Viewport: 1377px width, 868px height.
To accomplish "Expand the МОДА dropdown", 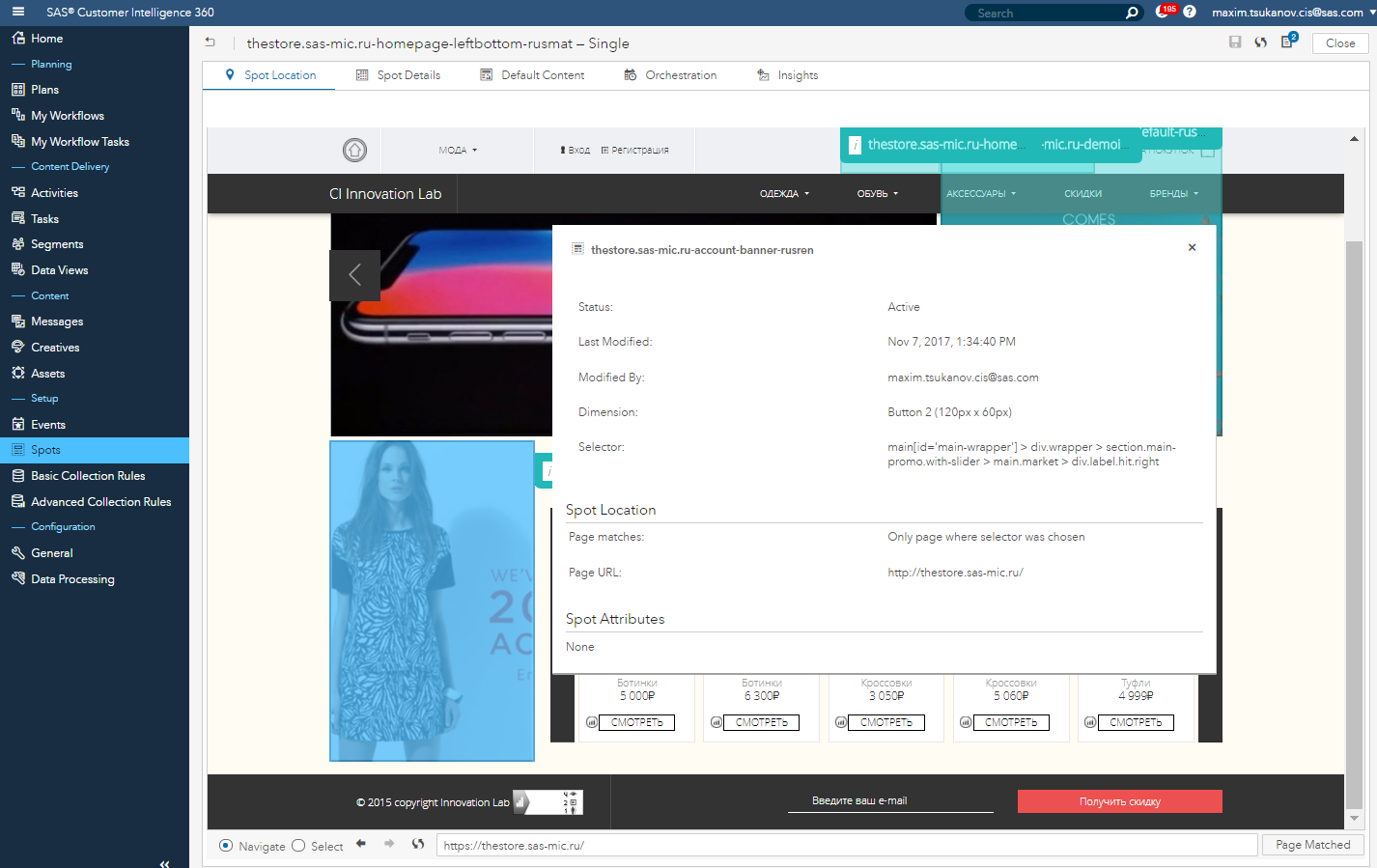I will [458, 150].
